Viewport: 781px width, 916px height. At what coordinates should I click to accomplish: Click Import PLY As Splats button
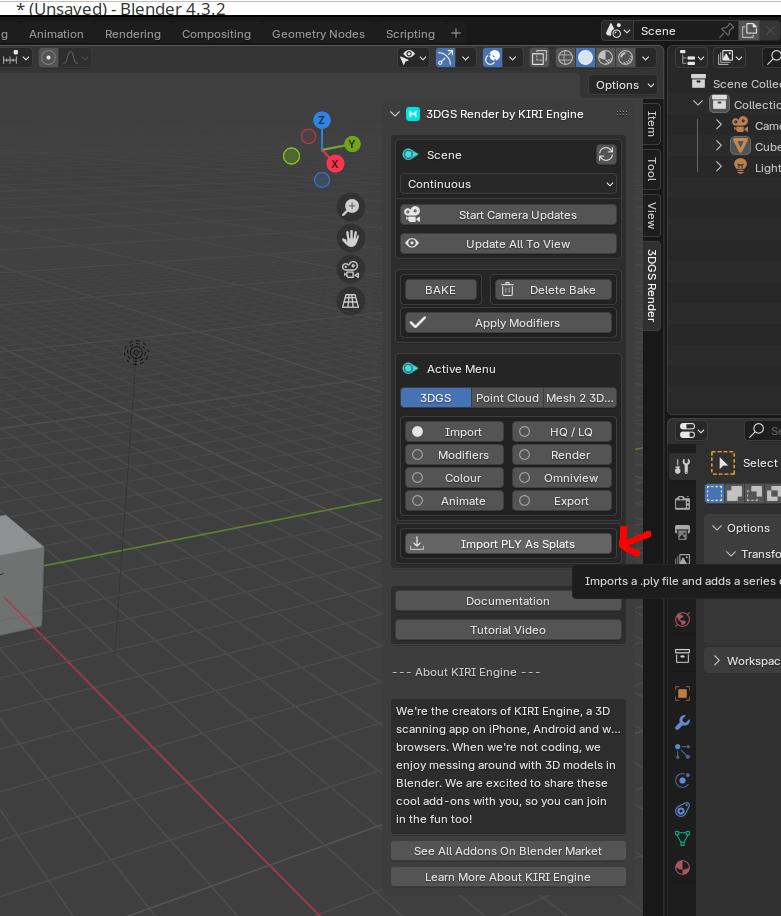pyautogui.click(x=508, y=544)
